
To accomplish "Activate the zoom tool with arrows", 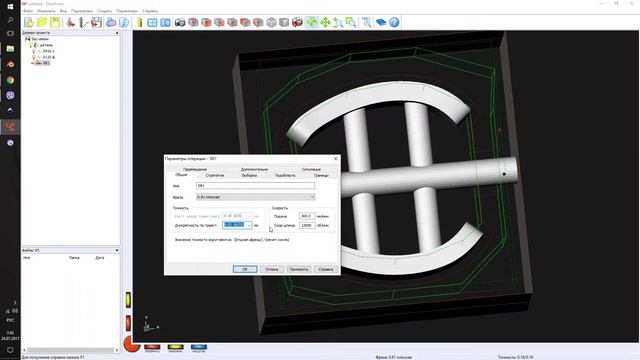I will pyautogui.click(x=338, y=22).
